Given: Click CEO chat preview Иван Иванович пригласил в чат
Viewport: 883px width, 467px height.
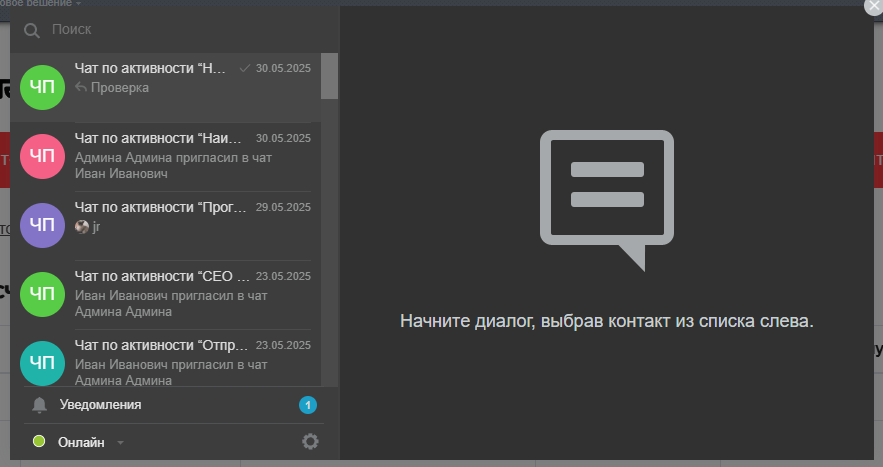Looking at the screenshot, I should coord(171,304).
